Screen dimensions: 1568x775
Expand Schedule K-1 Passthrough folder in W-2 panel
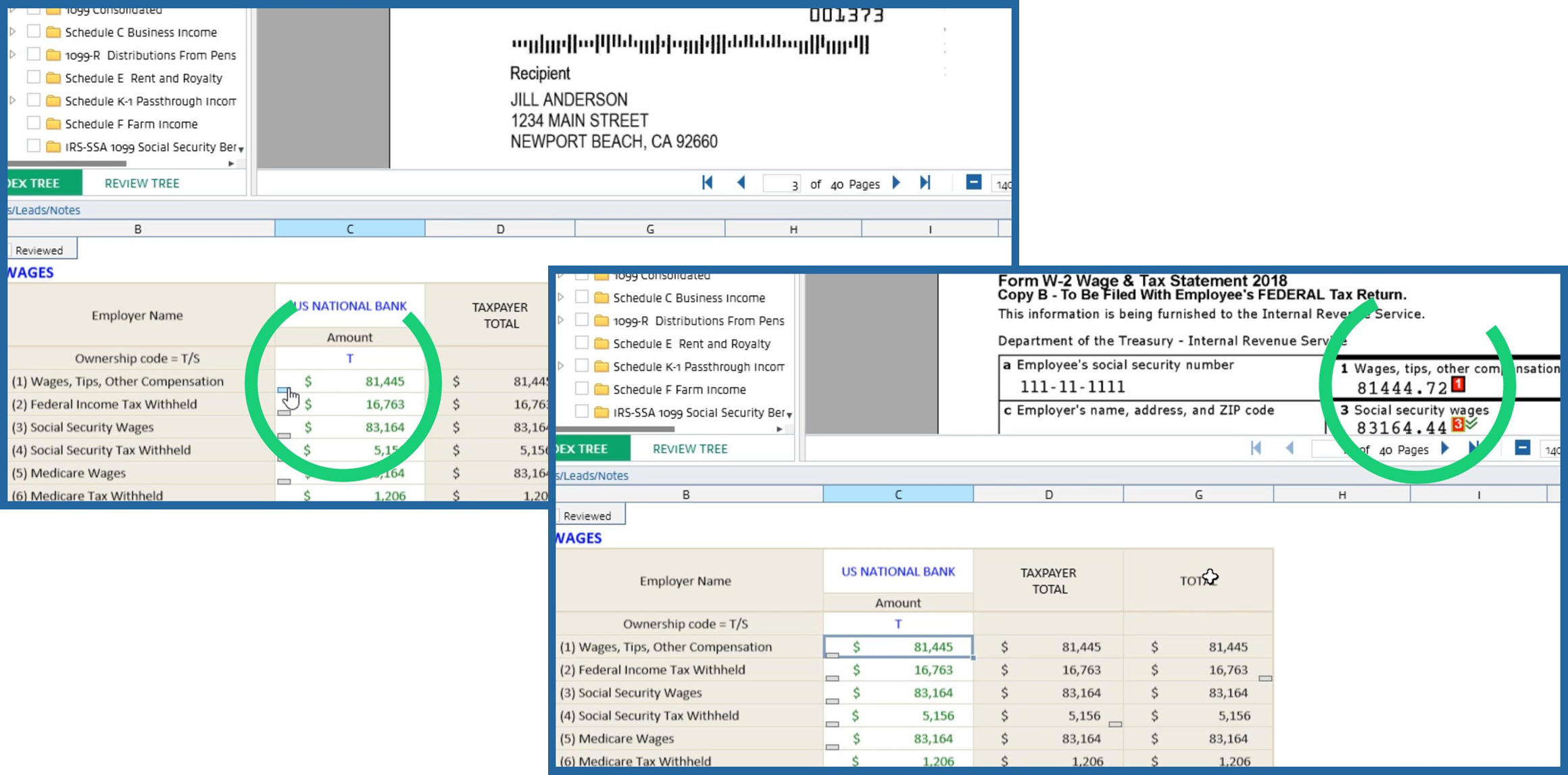click(x=561, y=366)
